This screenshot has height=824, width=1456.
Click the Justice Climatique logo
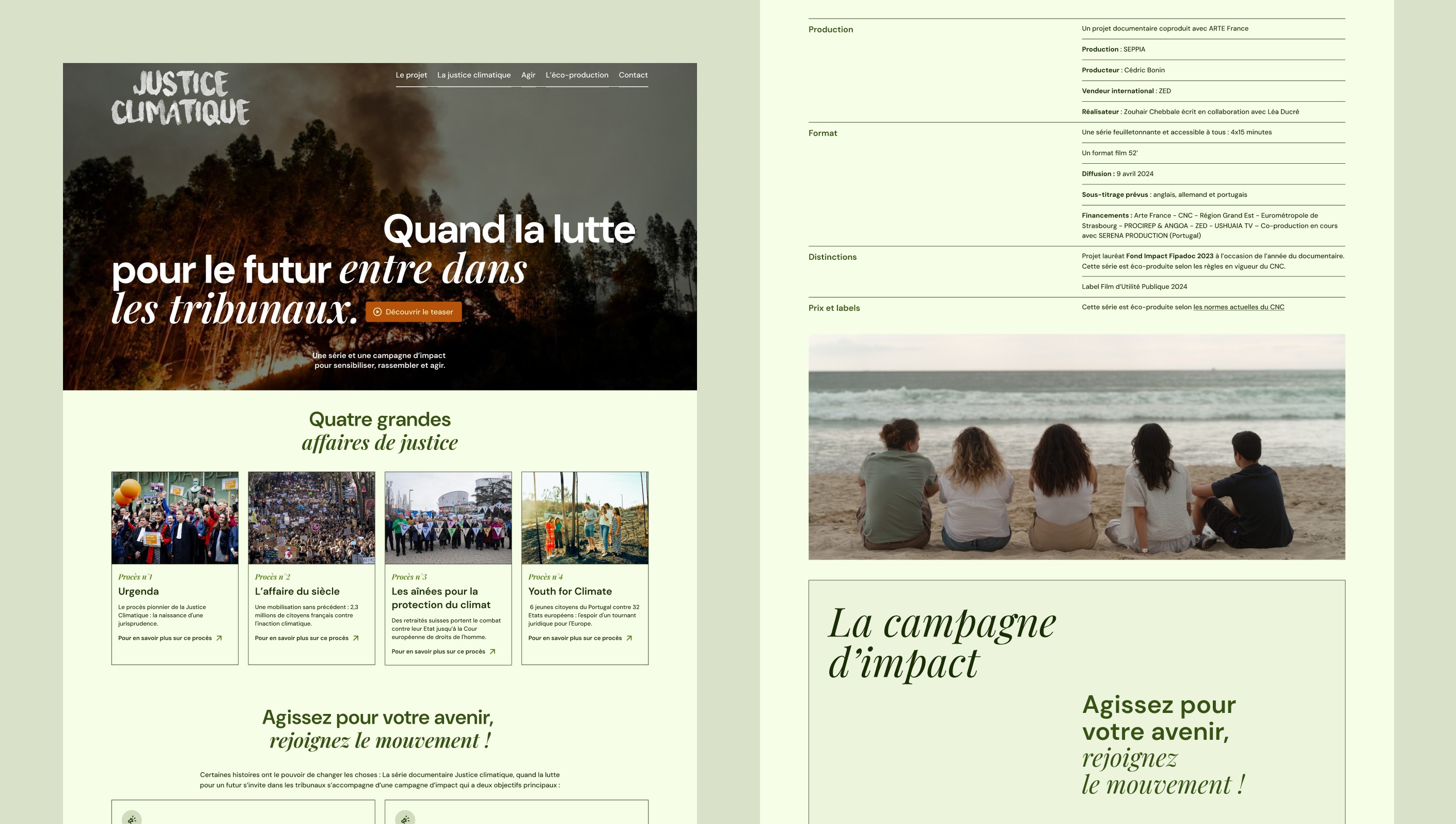[x=180, y=98]
